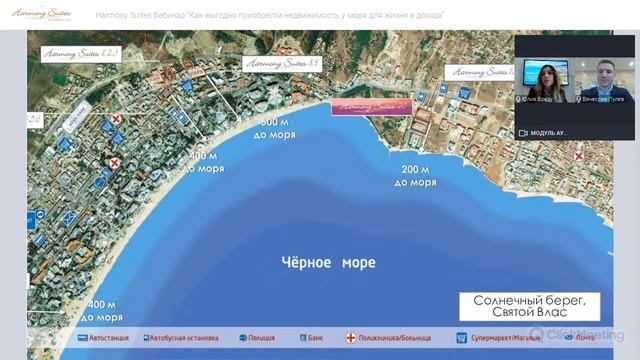640x360 pixels.
Task: Click the shopping cart icon in legend
Action: 461,338
